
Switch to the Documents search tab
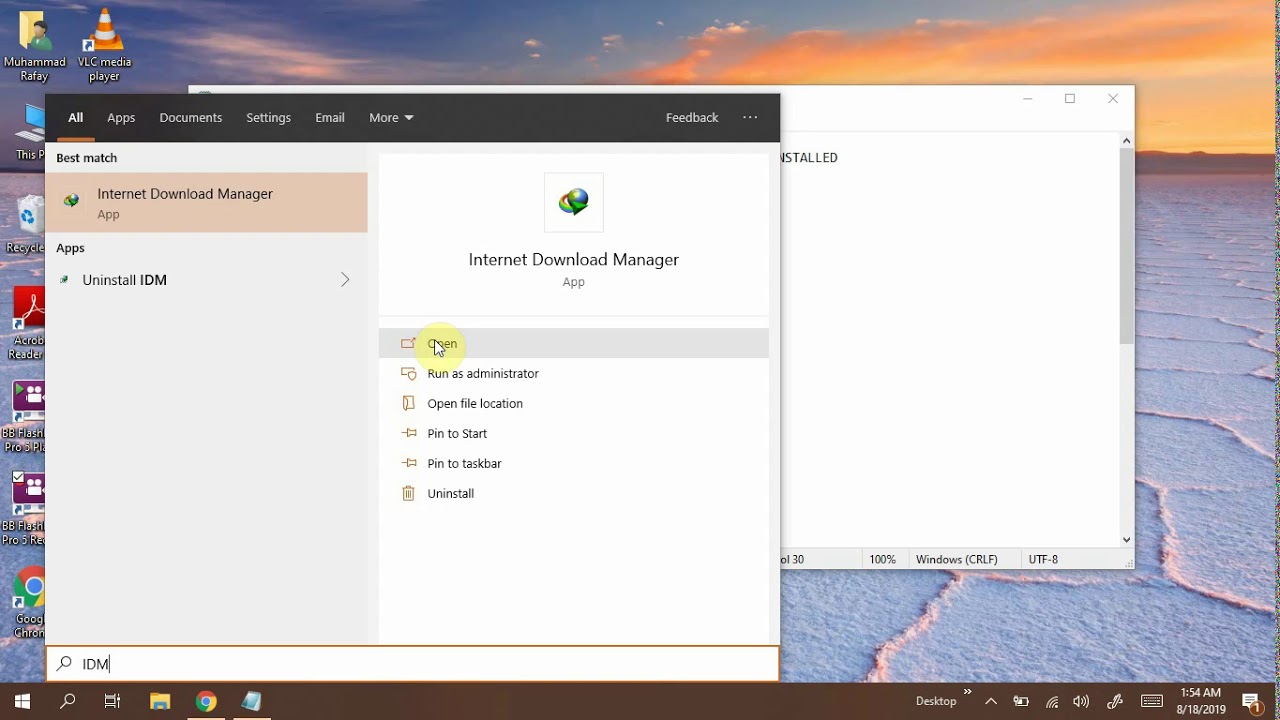pos(190,118)
